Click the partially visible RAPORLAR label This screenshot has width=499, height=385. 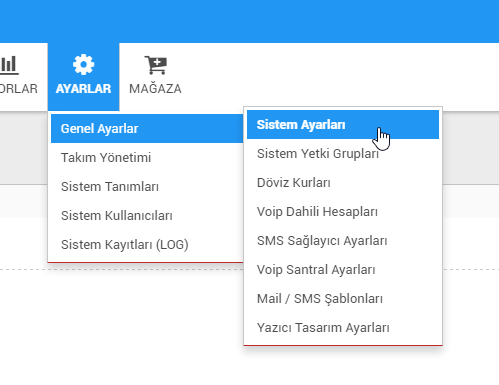pos(19,89)
